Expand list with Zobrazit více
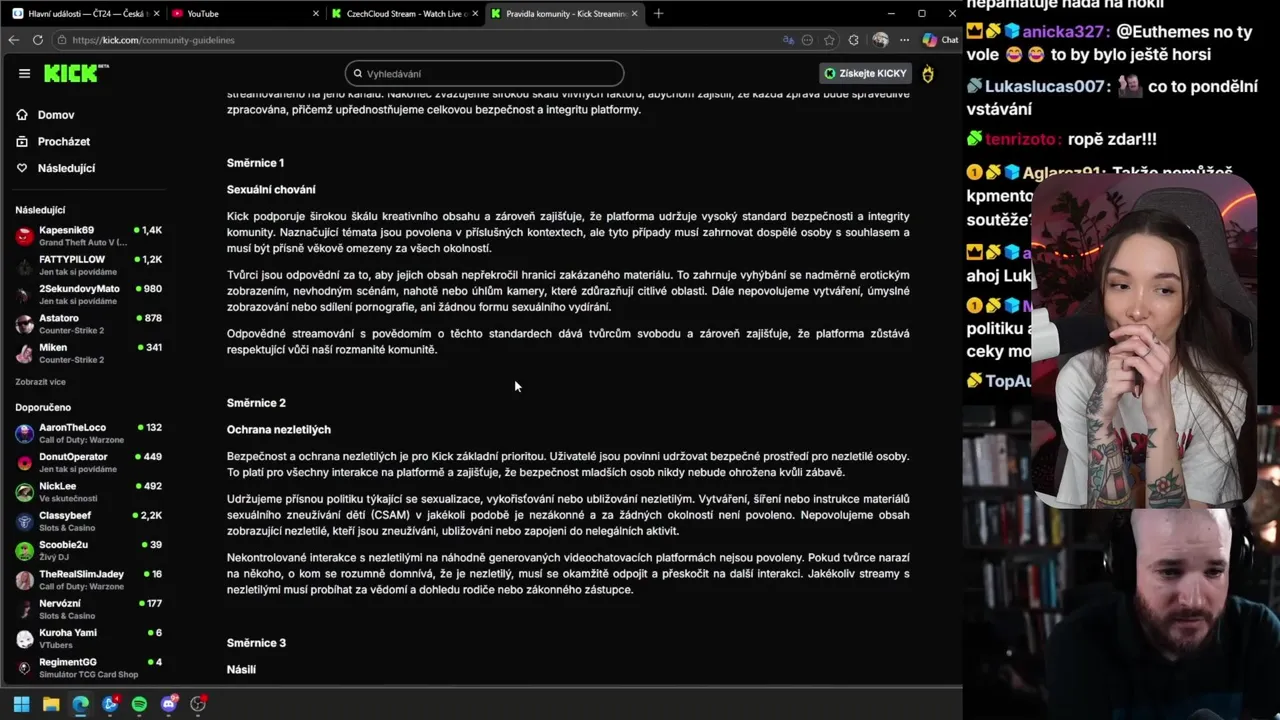The width and height of the screenshot is (1280, 720). (40, 382)
